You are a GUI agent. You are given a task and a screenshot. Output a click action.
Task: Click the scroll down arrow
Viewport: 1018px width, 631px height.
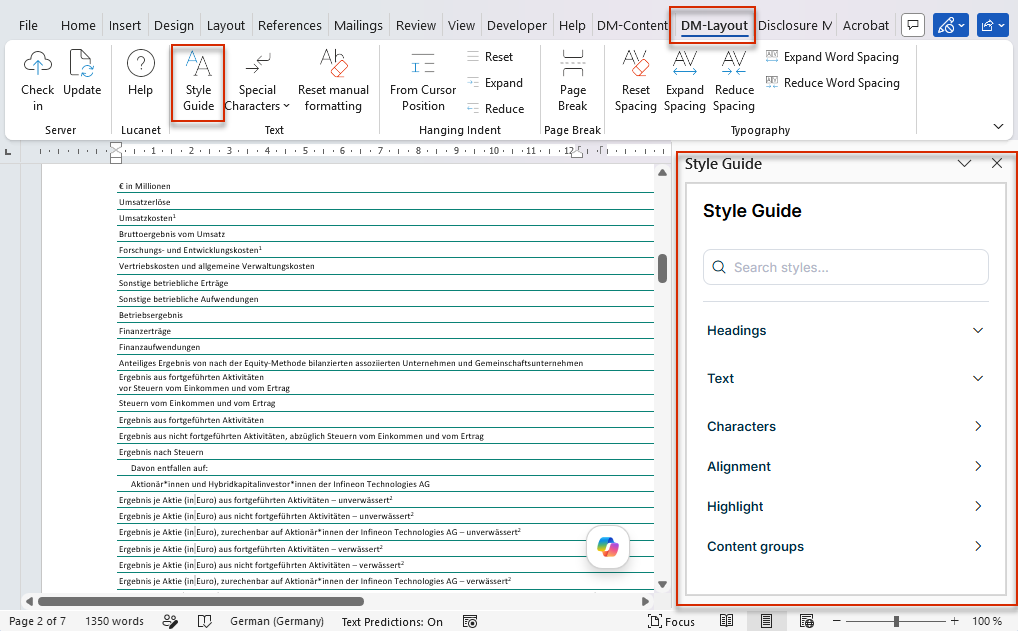(x=662, y=584)
